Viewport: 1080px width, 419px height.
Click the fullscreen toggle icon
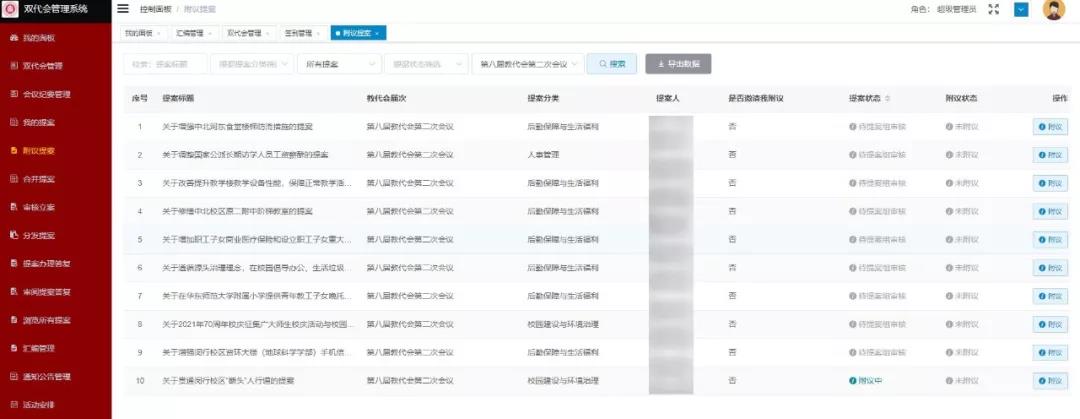(993, 9)
